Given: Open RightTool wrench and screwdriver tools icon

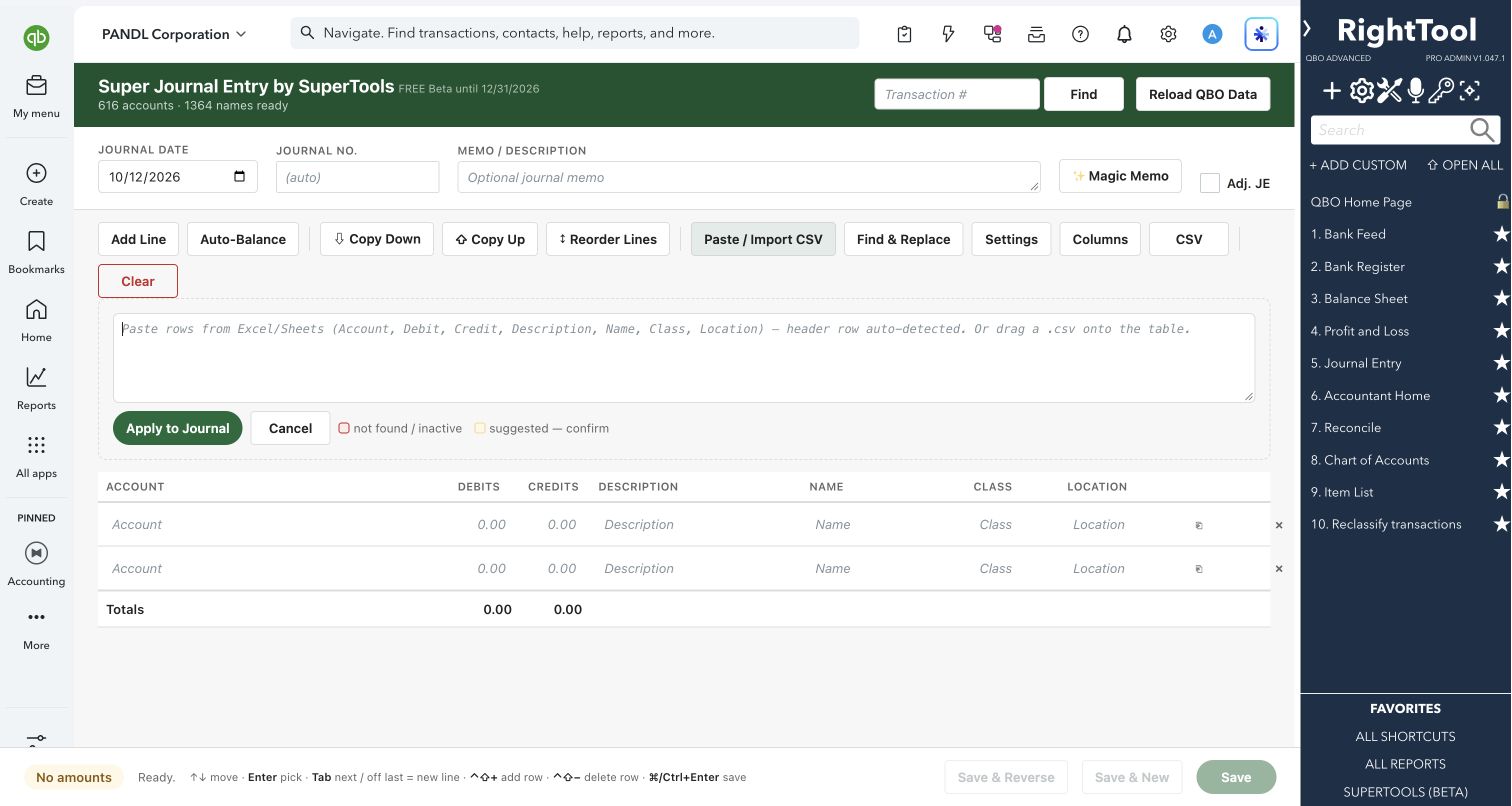Looking at the screenshot, I should coord(1389,92).
